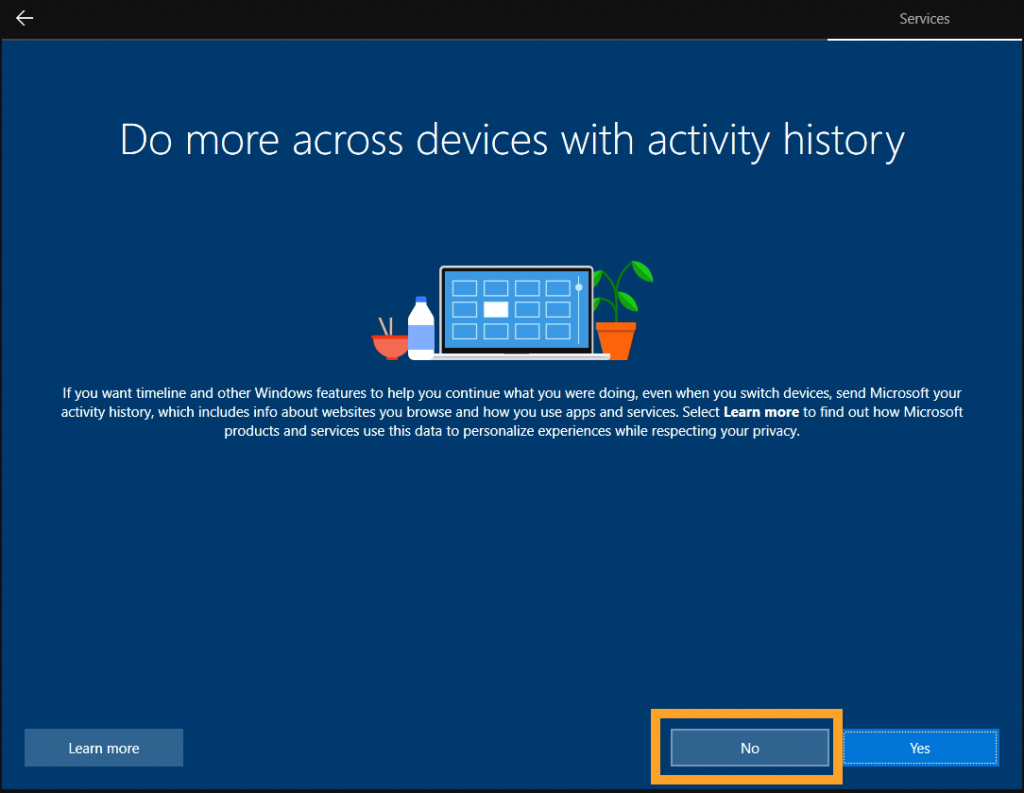Click the chopsticks in the bowl

(x=385, y=326)
